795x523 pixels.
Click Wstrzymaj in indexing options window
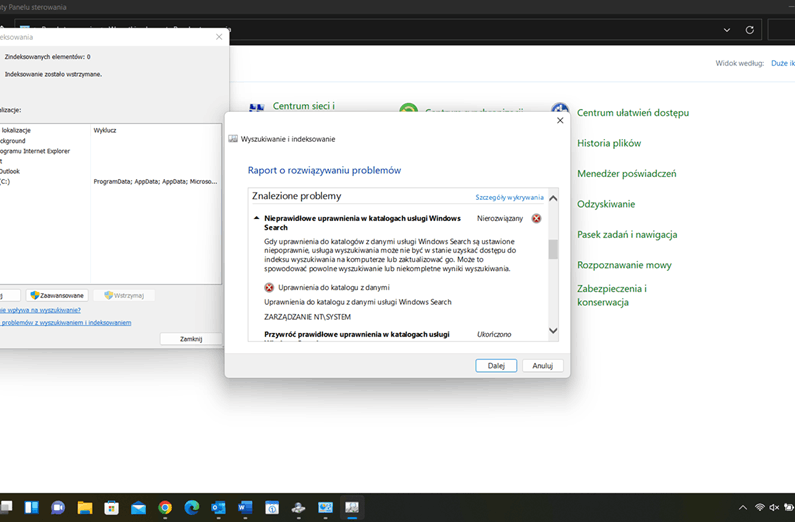124,295
